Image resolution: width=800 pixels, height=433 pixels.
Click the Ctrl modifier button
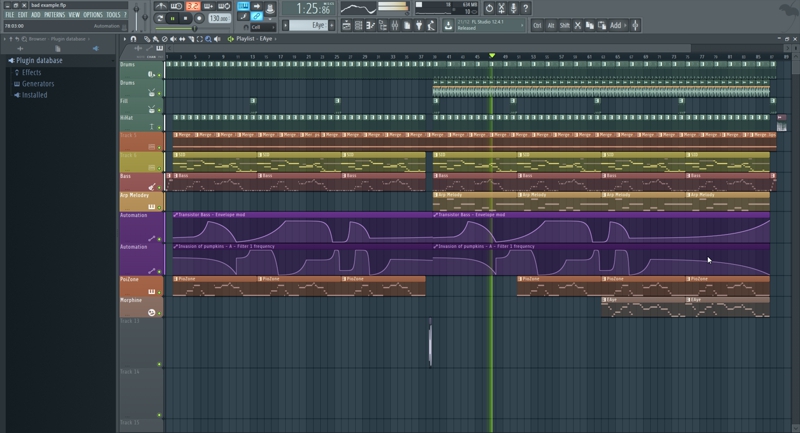(538, 25)
